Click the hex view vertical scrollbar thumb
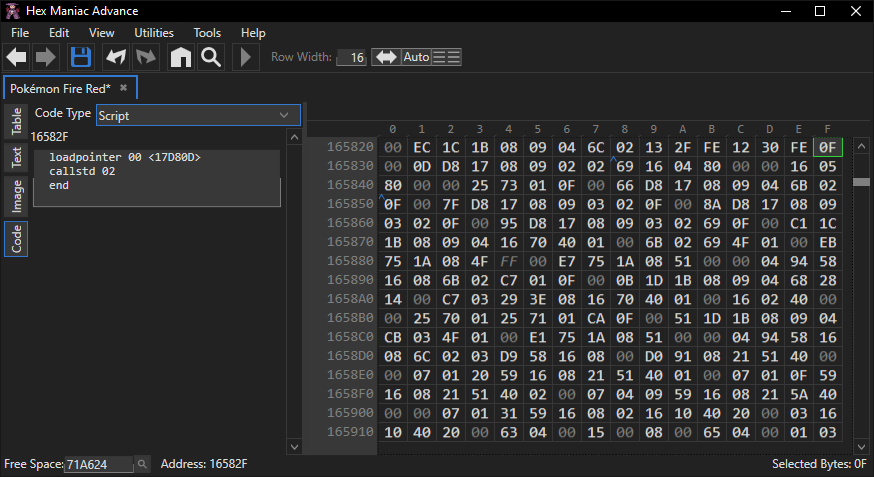Screen dimensions: 874x477 (860, 182)
